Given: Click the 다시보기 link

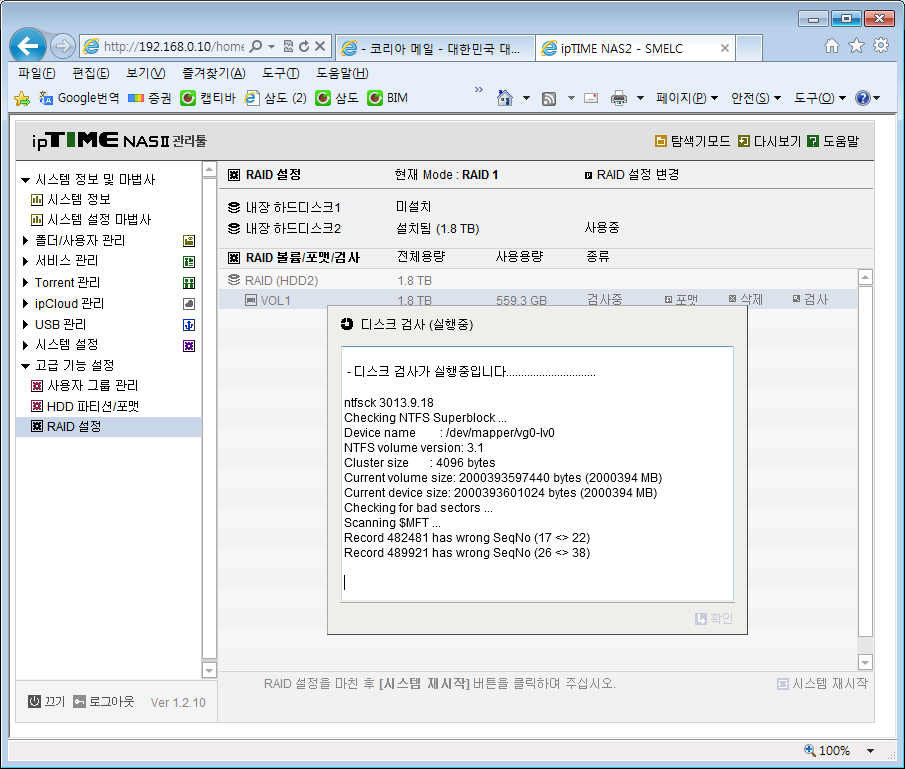Looking at the screenshot, I should pyautogui.click(x=770, y=141).
